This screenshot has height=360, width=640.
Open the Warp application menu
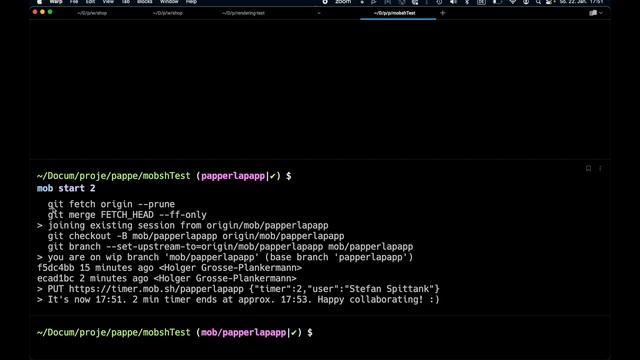pos(56,2)
